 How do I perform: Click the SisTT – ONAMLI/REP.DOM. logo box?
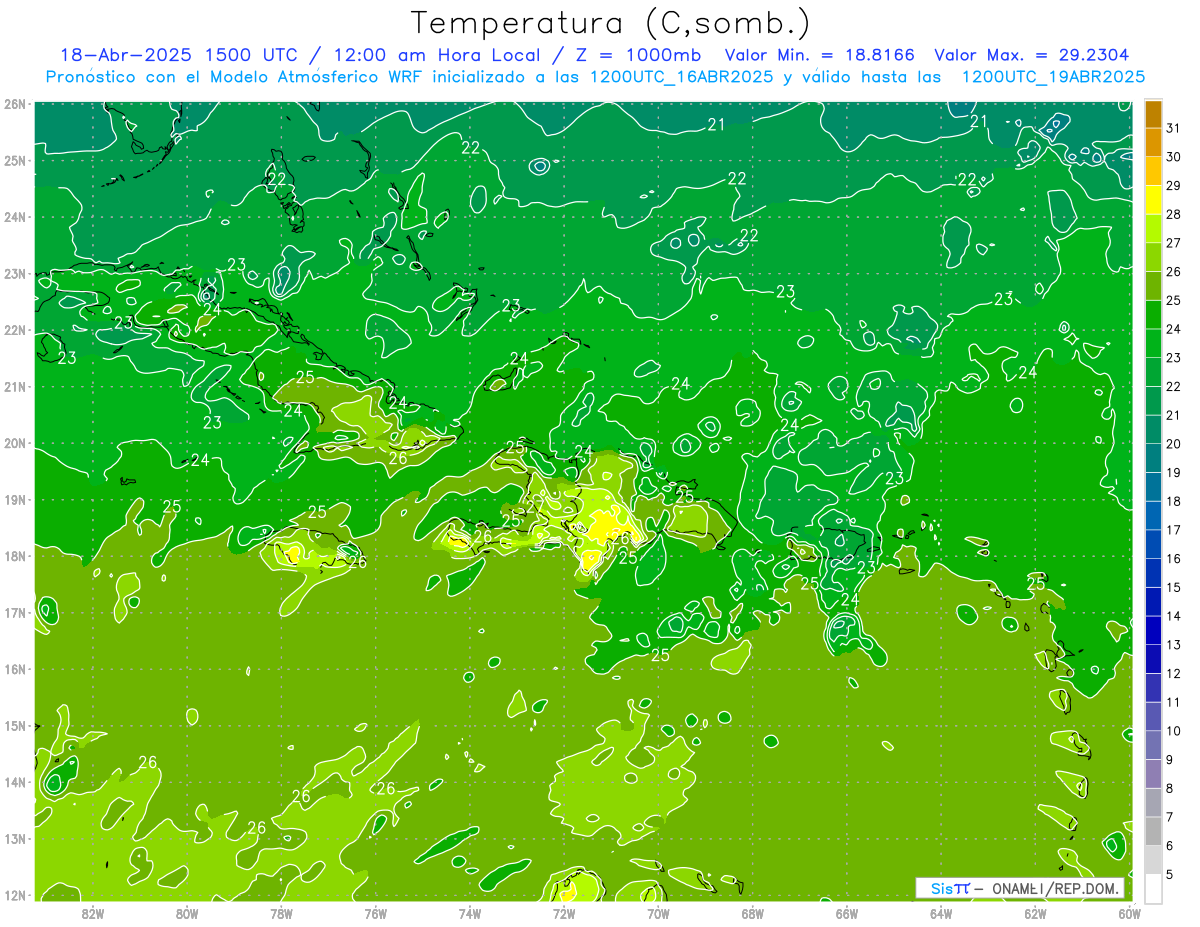1021,888
